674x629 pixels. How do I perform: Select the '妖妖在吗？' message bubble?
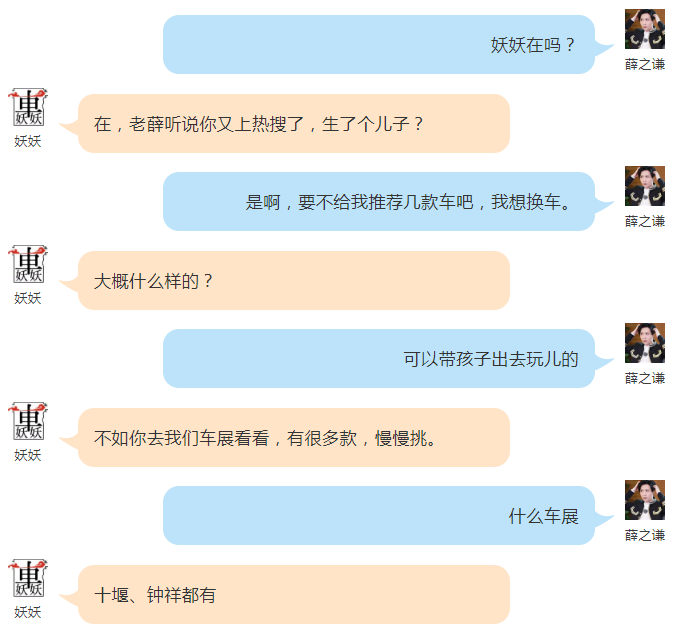tap(379, 45)
